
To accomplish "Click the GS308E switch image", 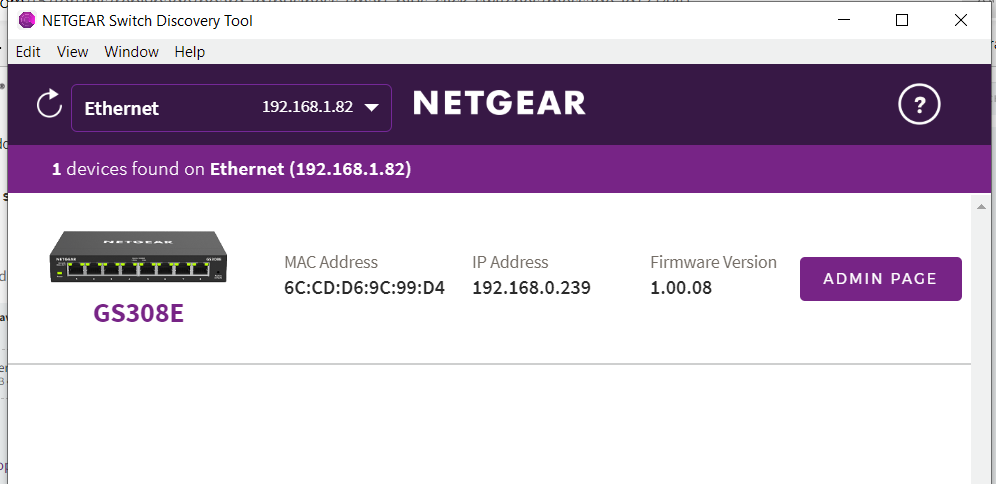I will point(139,257).
